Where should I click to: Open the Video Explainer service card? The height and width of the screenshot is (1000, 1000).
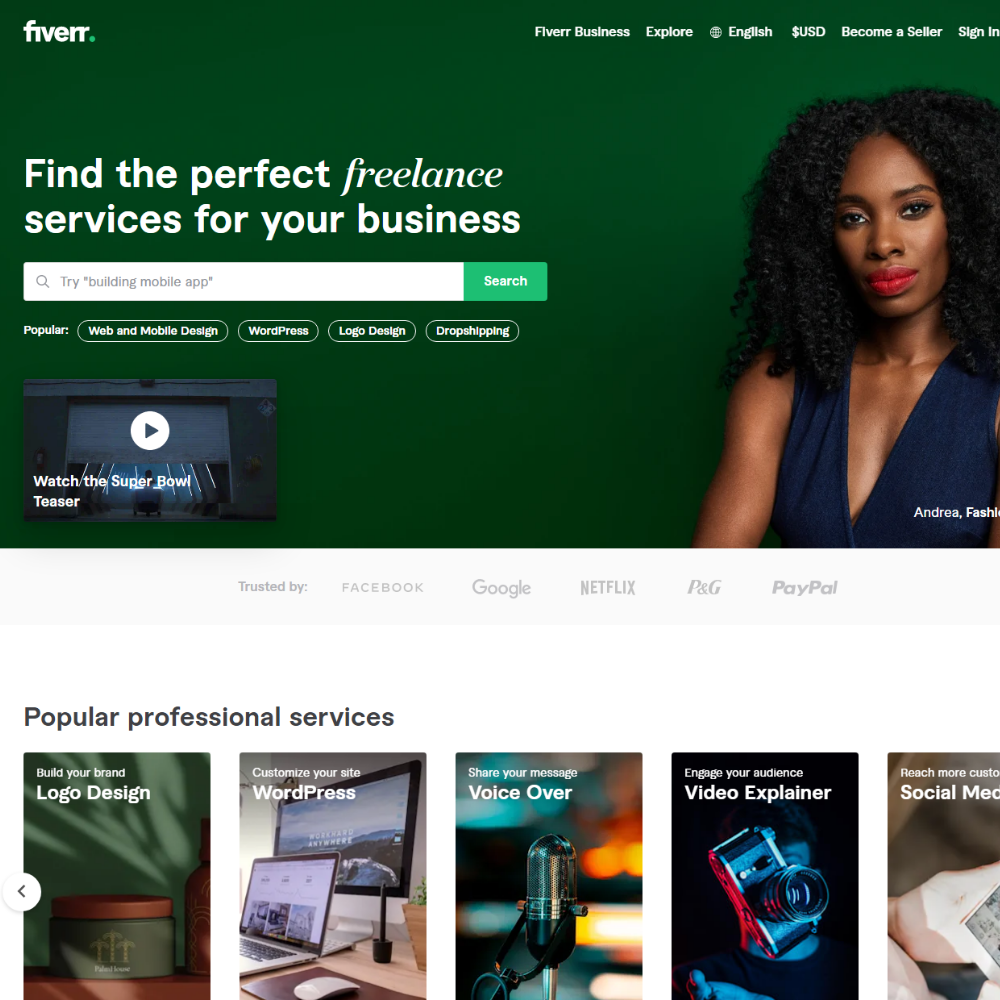(765, 876)
